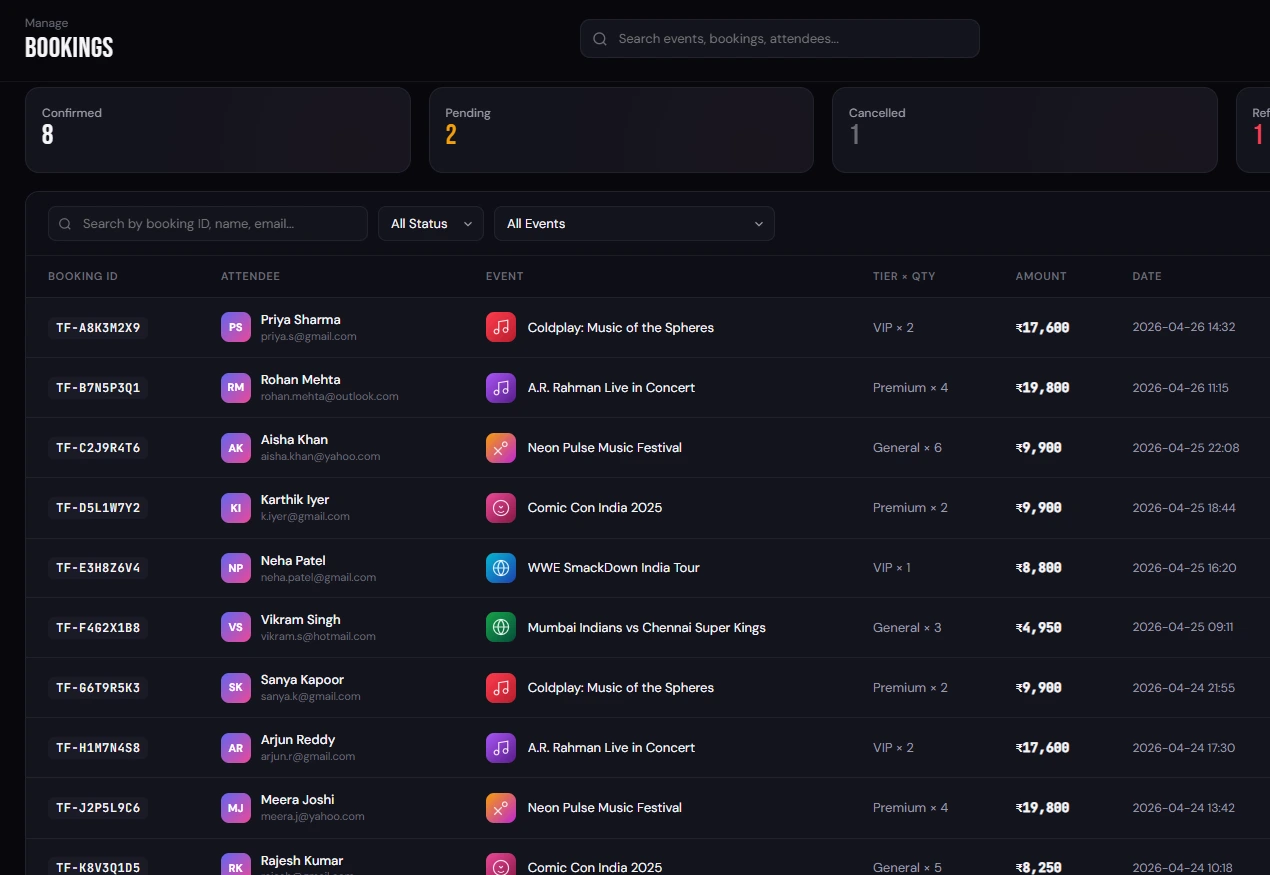This screenshot has width=1270, height=875.
Task: Click booking ID TF-F4G2X1B8
Action: 98,627
